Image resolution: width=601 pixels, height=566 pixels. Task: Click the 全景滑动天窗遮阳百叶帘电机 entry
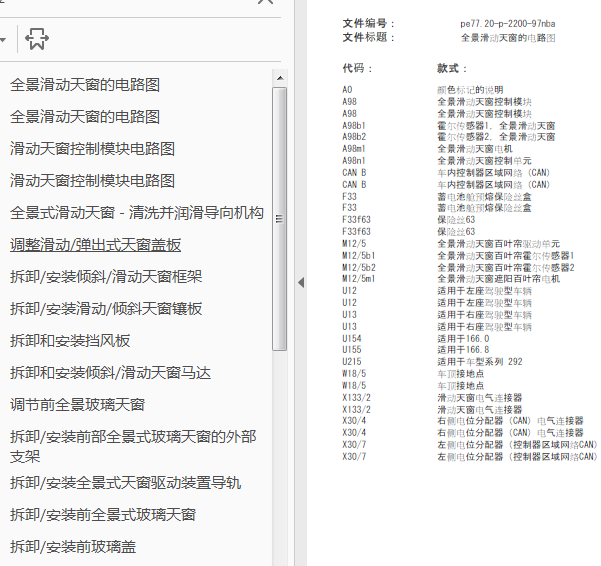tap(498, 279)
